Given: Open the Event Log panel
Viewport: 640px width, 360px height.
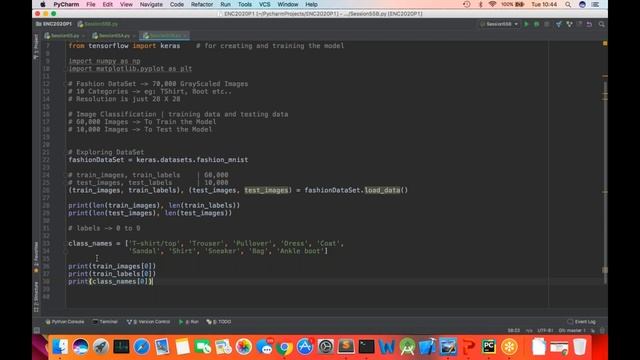Looking at the screenshot, I should pos(582,322).
